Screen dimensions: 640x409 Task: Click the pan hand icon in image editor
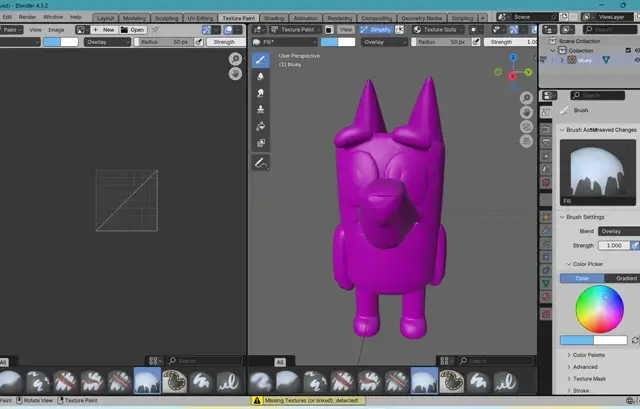235,74
